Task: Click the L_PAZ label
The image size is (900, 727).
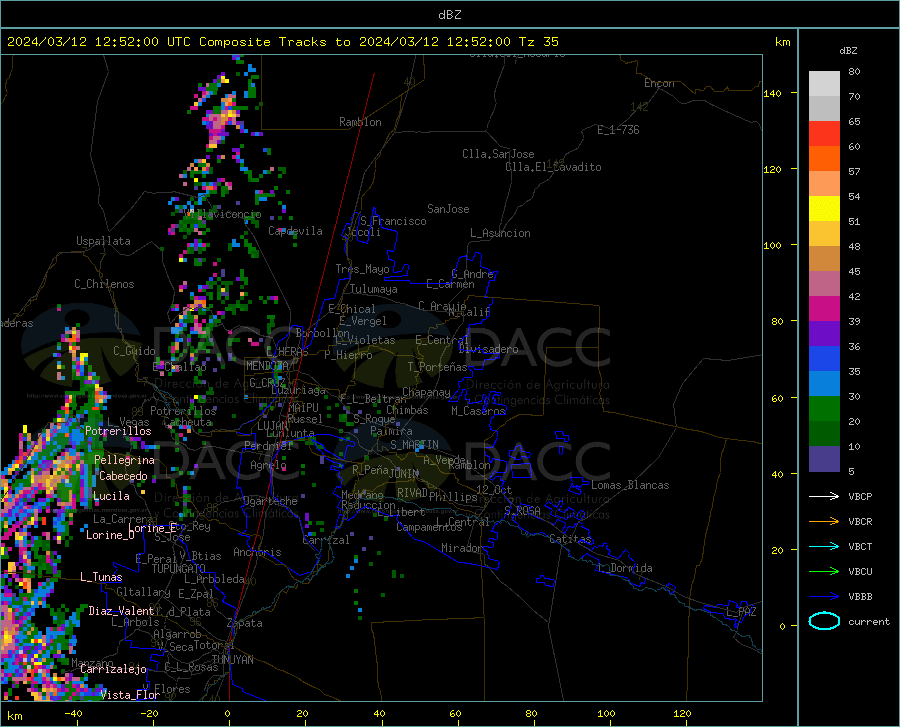Action: click(741, 612)
